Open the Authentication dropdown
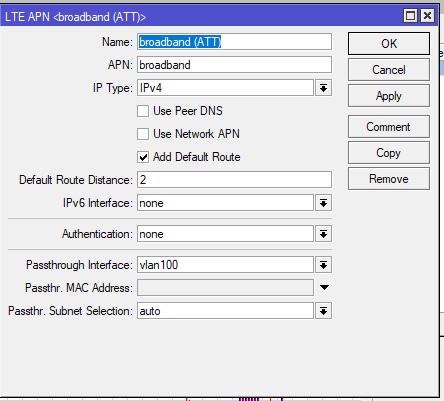This screenshot has height=401, width=444. [323, 234]
